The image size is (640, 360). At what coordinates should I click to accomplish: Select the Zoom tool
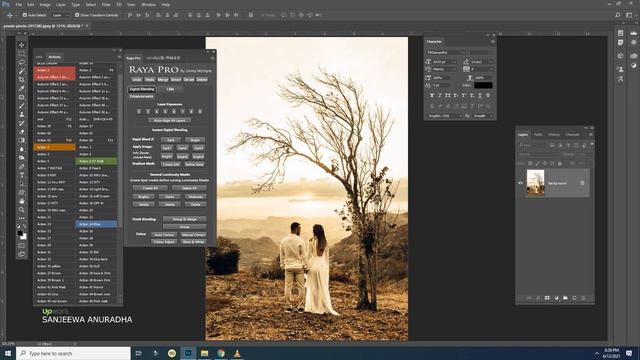pos(22,209)
